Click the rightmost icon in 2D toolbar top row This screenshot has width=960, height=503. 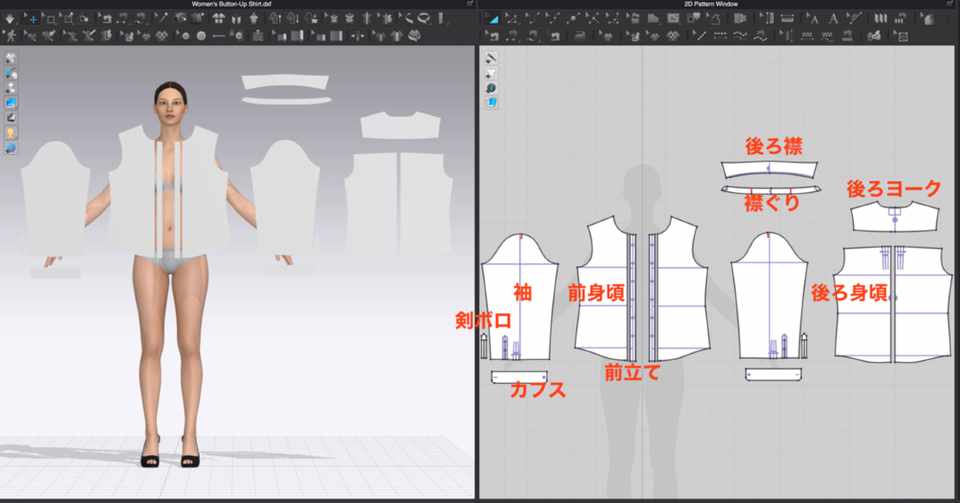tap(928, 19)
